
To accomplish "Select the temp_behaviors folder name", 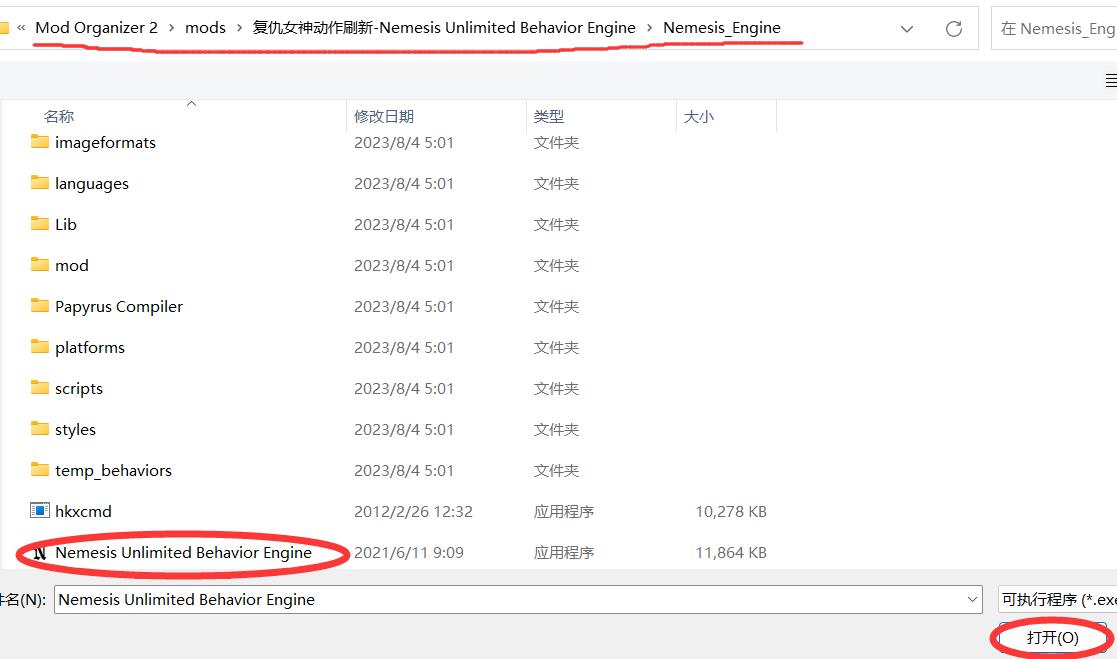I will point(113,470).
